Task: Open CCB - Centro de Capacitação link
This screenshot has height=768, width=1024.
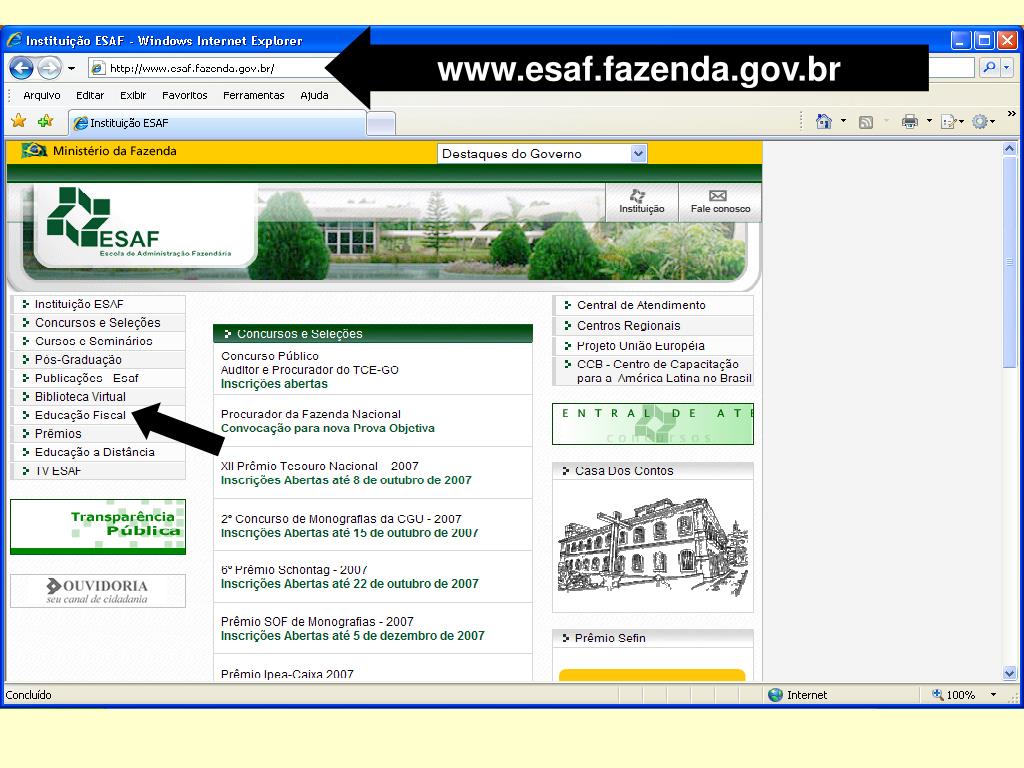Action: coord(664,371)
